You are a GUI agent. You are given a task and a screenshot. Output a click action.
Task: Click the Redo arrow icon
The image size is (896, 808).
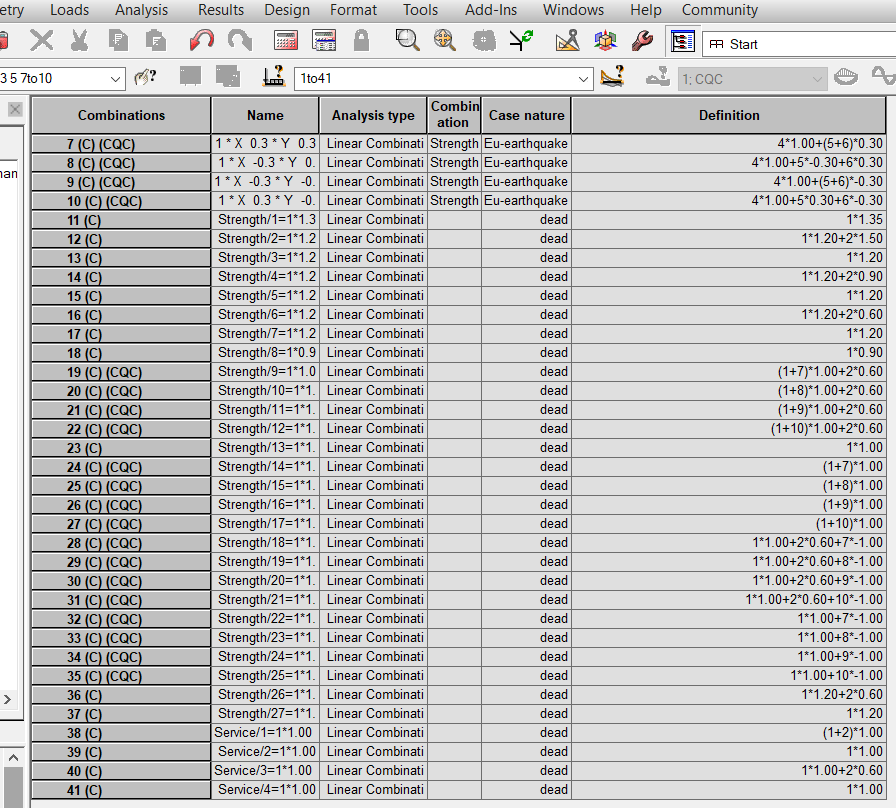click(239, 40)
